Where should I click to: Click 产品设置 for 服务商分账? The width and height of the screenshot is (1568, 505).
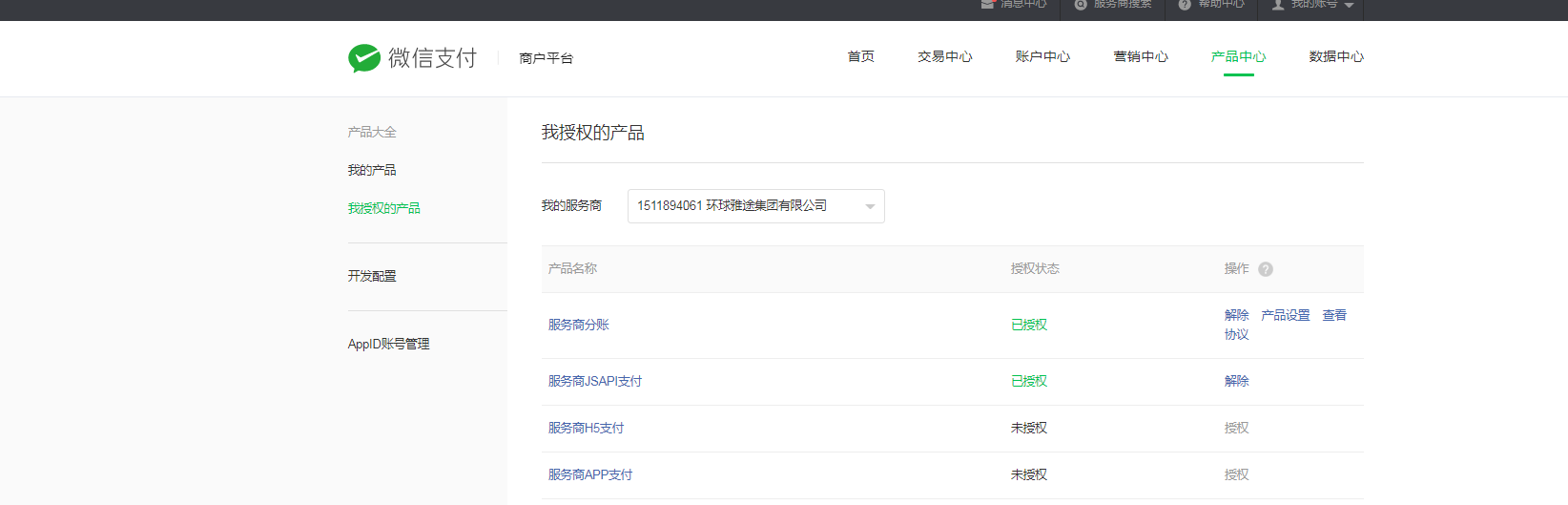pos(1286,315)
